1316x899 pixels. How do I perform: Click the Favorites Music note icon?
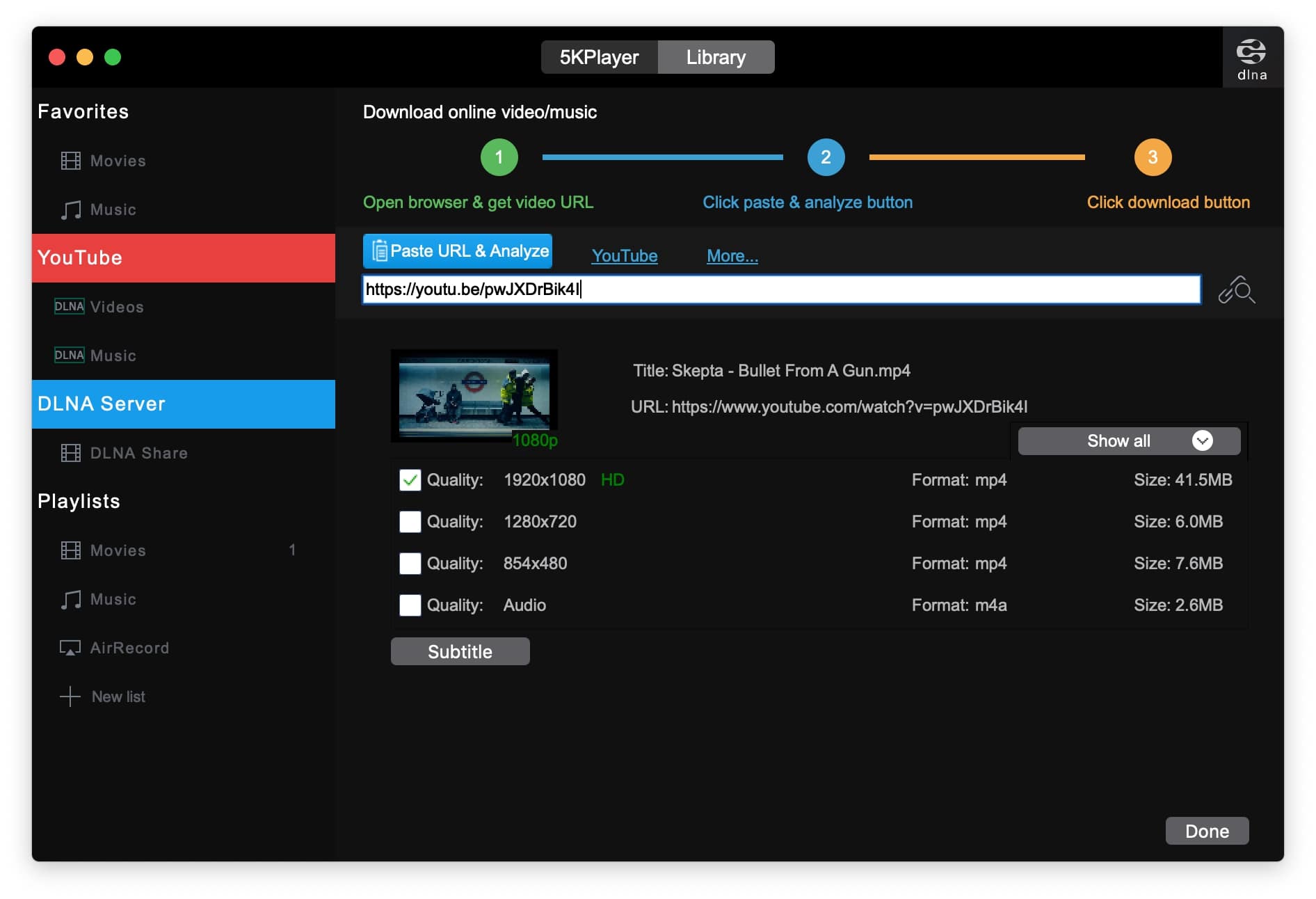click(70, 209)
